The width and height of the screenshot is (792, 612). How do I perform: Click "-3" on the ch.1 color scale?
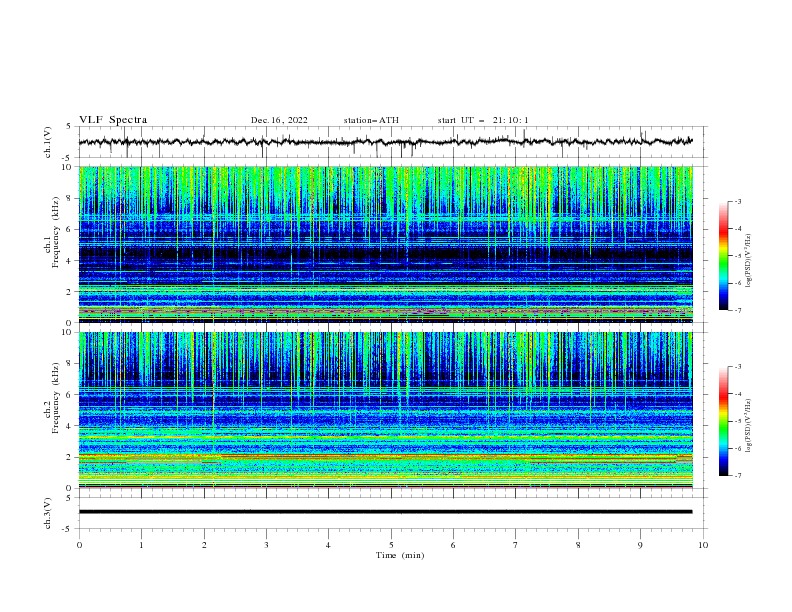(x=737, y=201)
